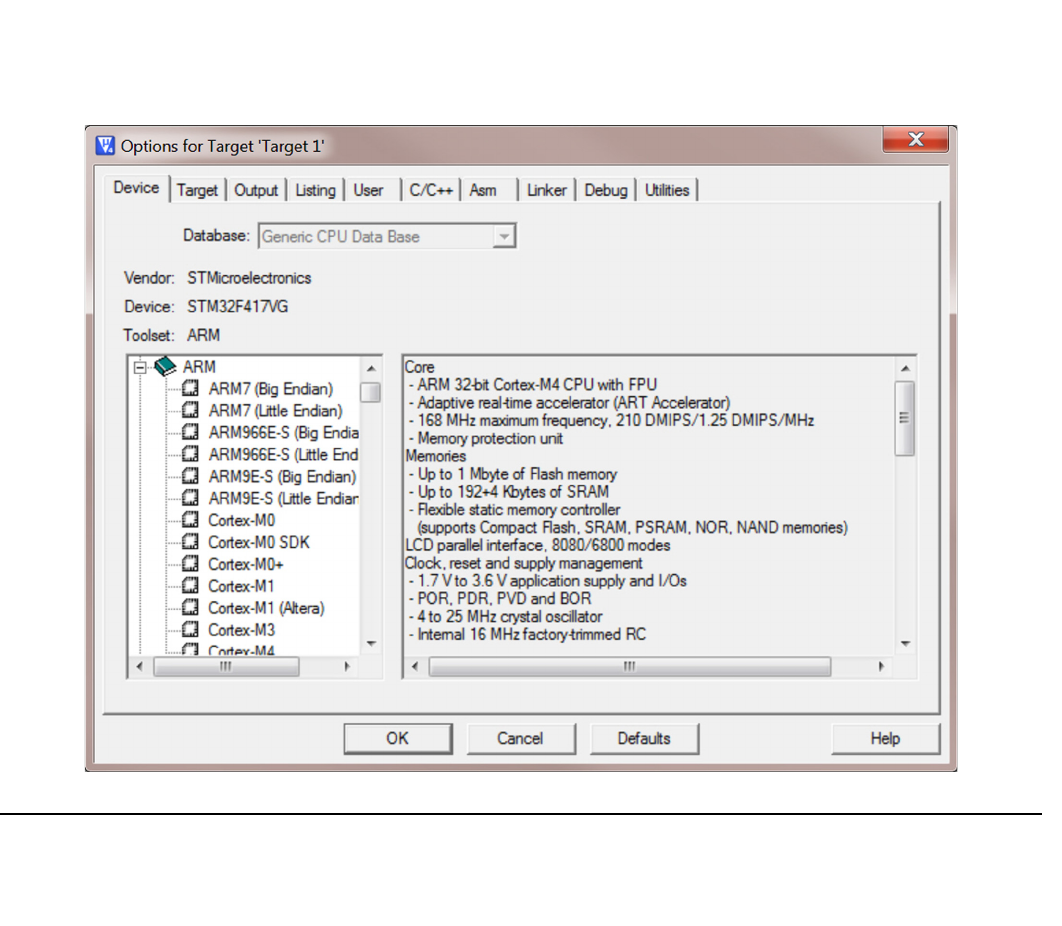The height and width of the screenshot is (926, 1062).
Task: Click chip icon beside ARM966E-S (Big Endian)
Action: coord(190,432)
